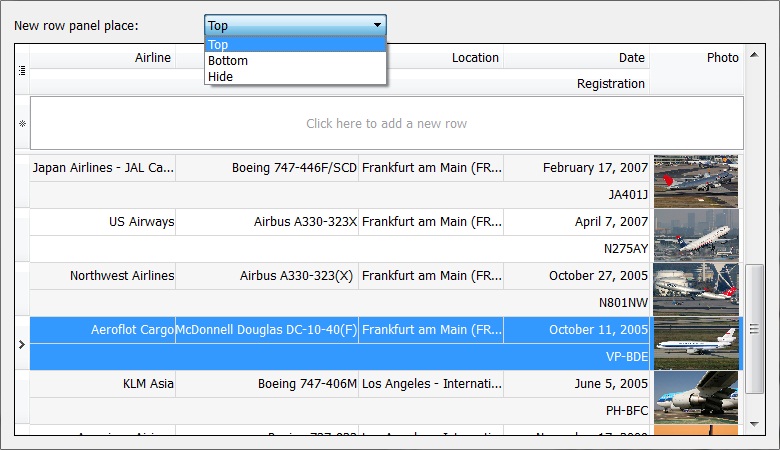780x450 pixels.
Task: Select the 'KLM Asia' cell
Action: pyautogui.click(x=102, y=384)
